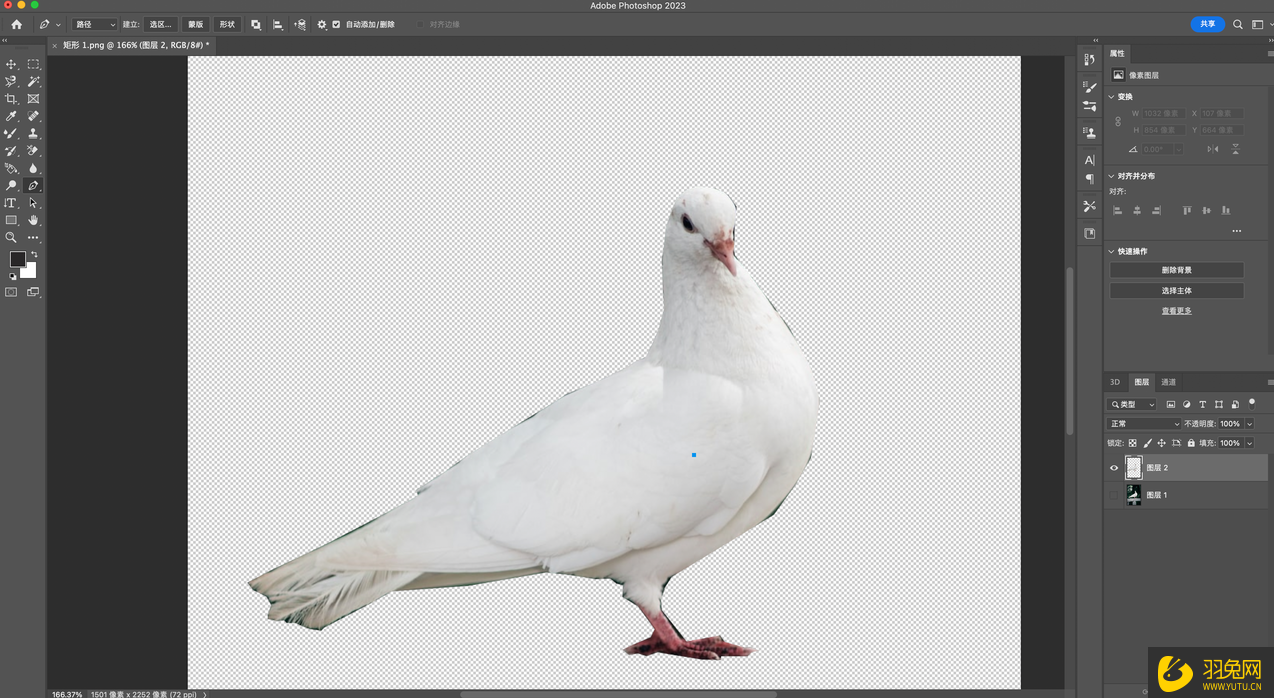Open path operations in options bar

pyautogui.click(x=256, y=24)
